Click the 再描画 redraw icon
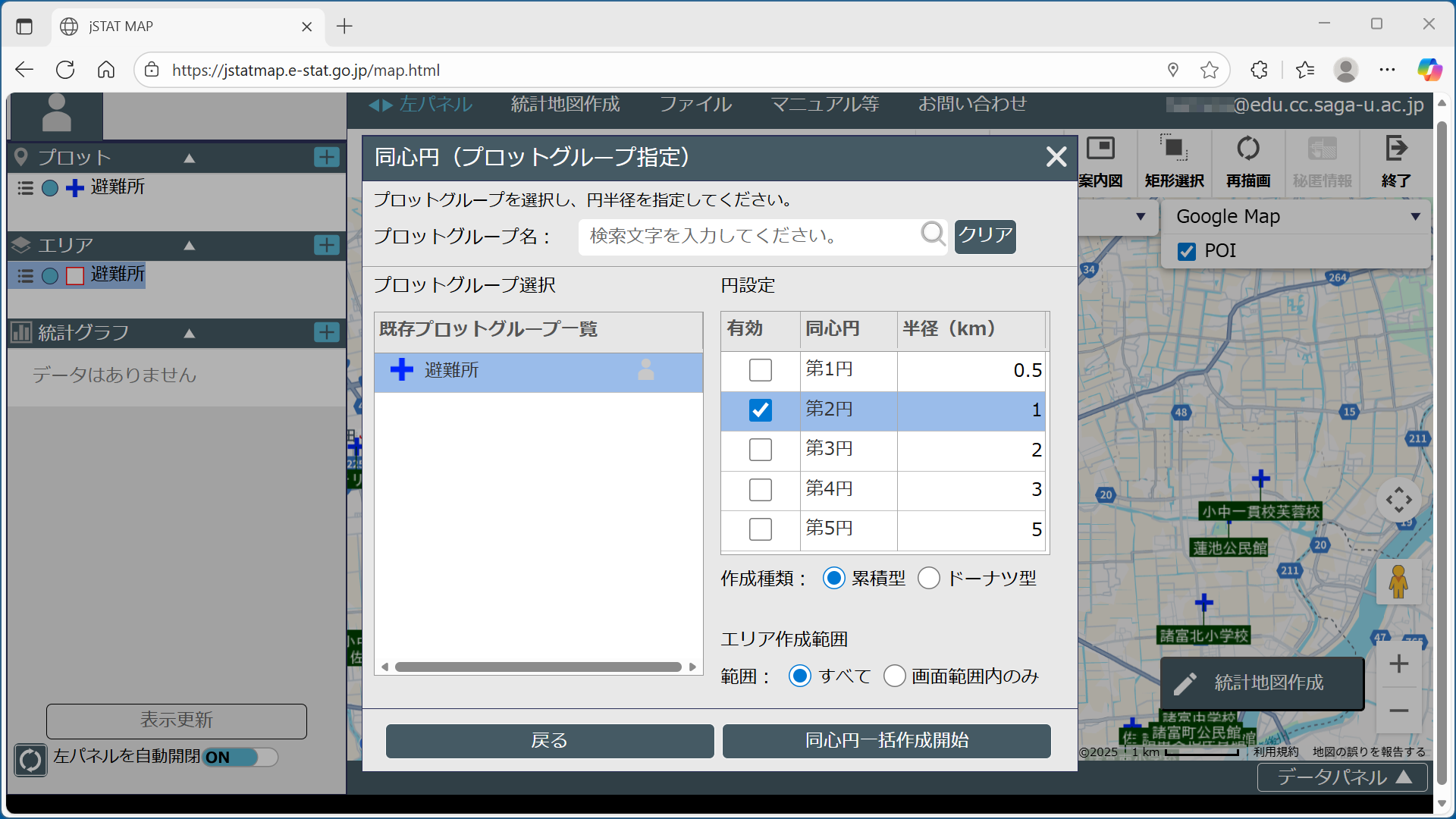 [x=1247, y=149]
